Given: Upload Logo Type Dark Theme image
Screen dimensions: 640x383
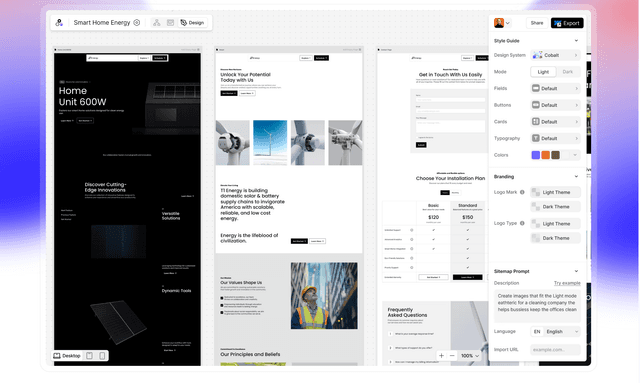Looking at the screenshot, I should pos(555,238).
